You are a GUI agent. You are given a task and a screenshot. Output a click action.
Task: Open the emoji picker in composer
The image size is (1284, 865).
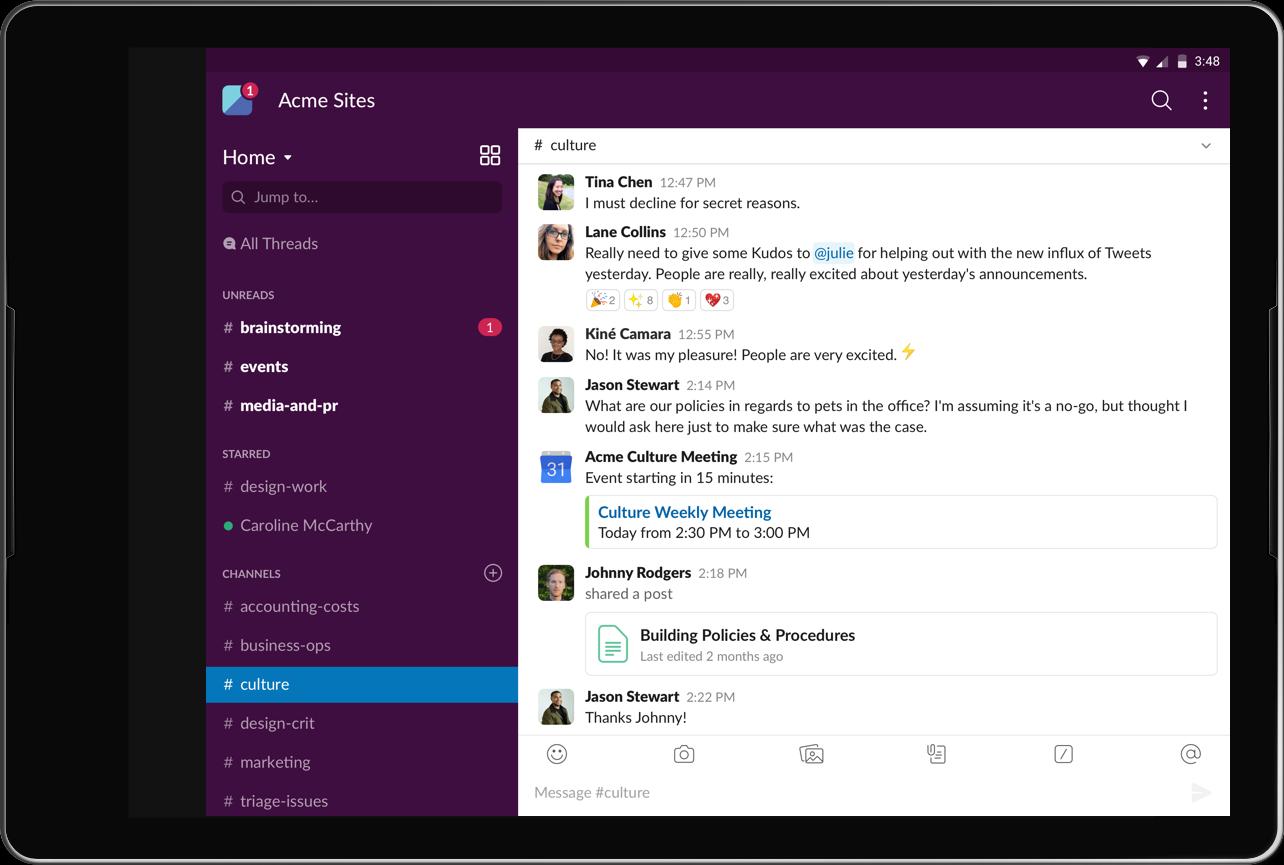[557, 754]
